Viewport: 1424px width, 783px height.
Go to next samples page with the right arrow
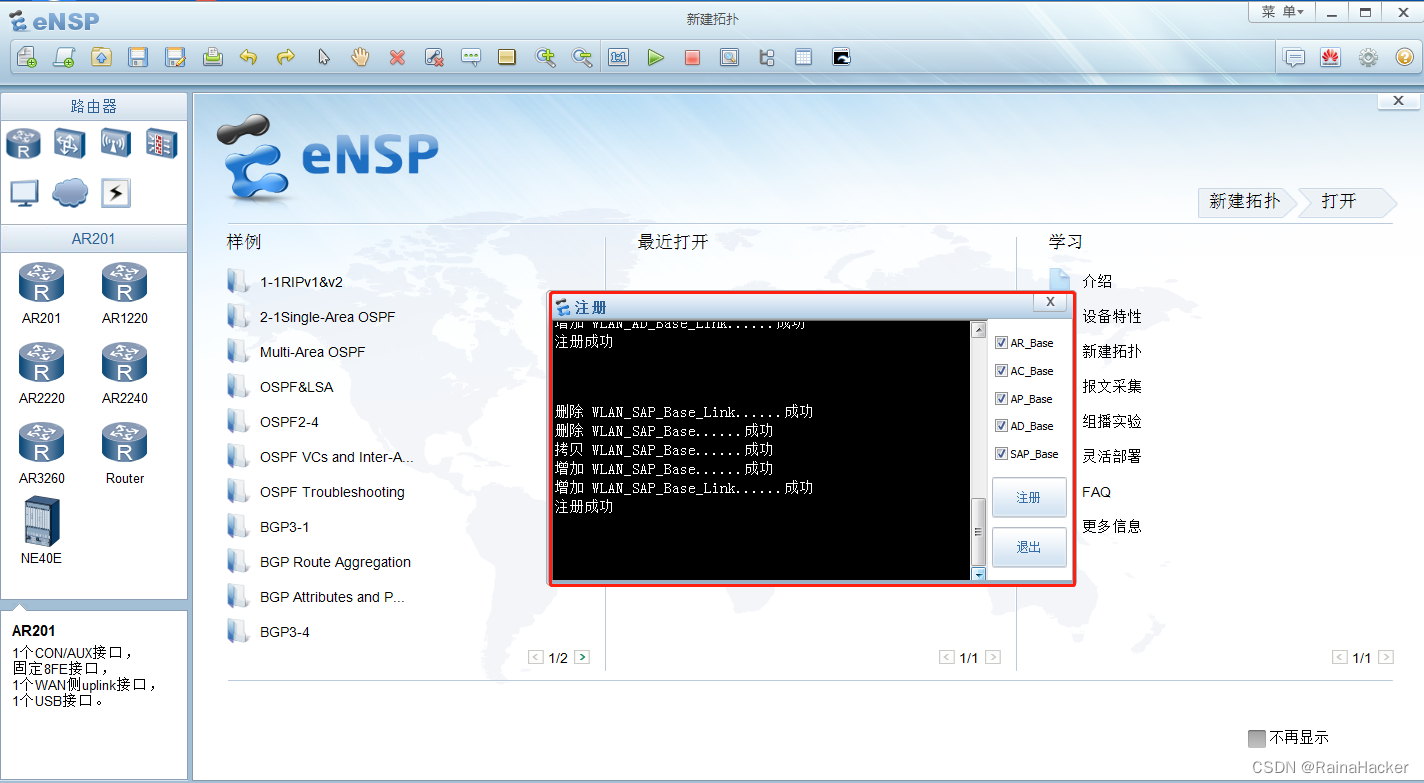pyautogui.click(x=581, y=657)
